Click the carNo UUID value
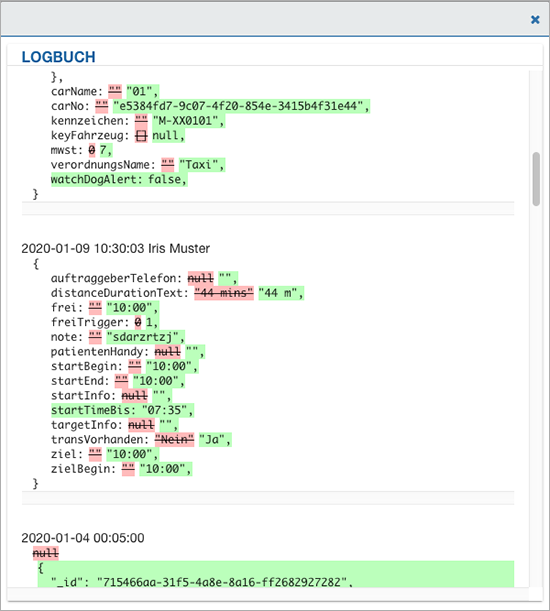550x611 pixels. pos(241,106)
